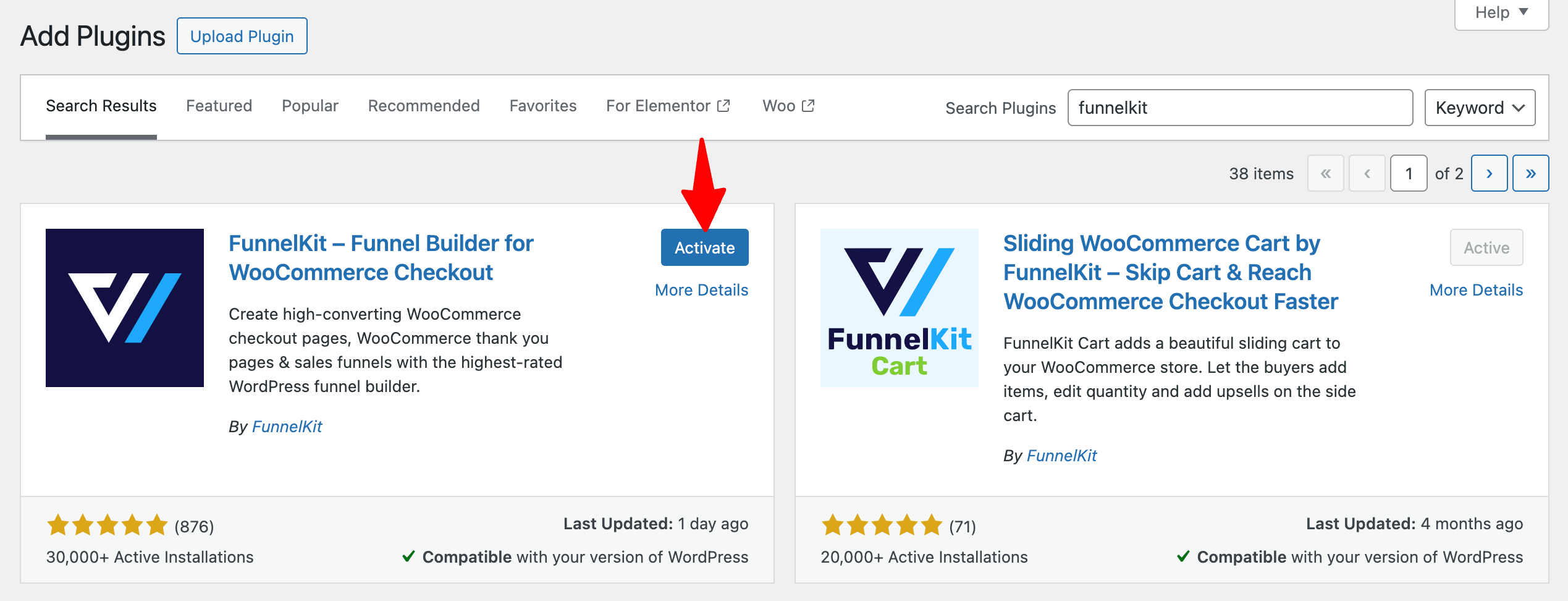Go to the next results page arrow

coord(1490,173)
